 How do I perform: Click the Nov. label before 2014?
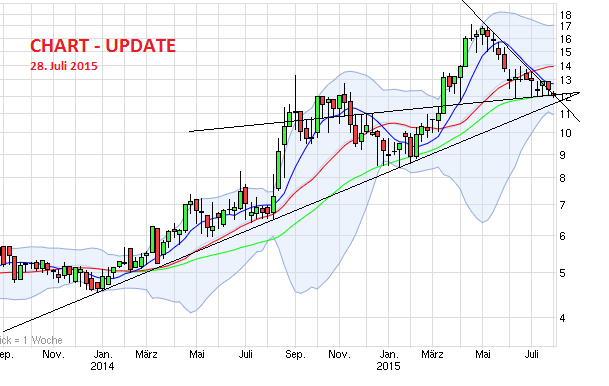point(53,355)
